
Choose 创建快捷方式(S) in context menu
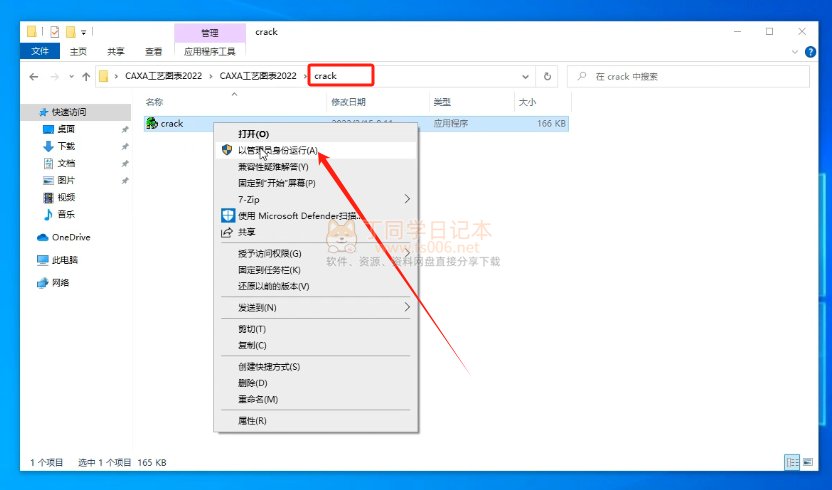[316, 366]
